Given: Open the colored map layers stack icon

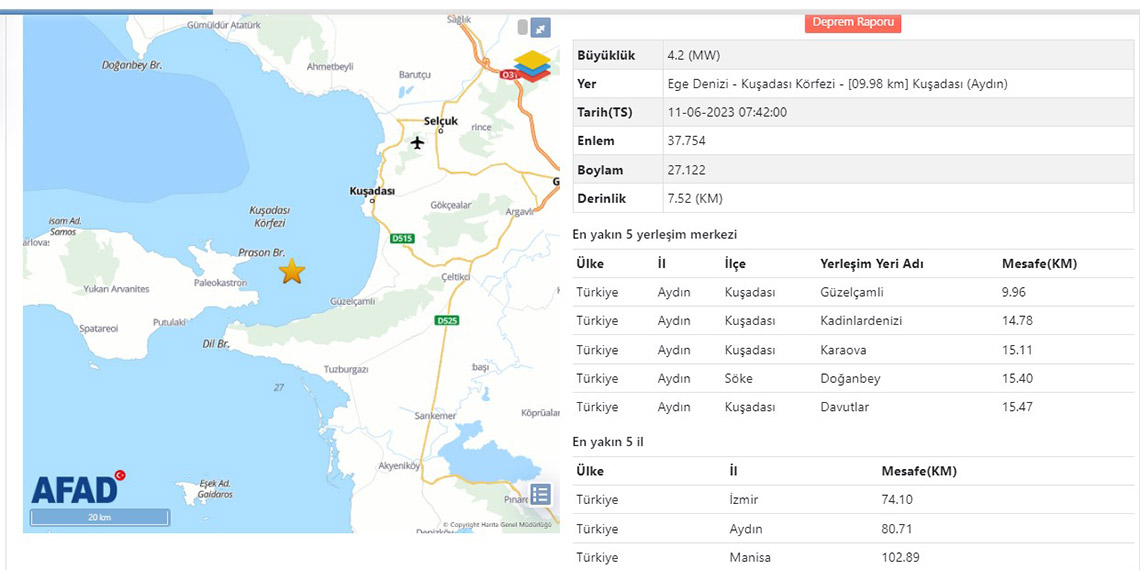Looking at the screenshot, I should coord(533,65).
